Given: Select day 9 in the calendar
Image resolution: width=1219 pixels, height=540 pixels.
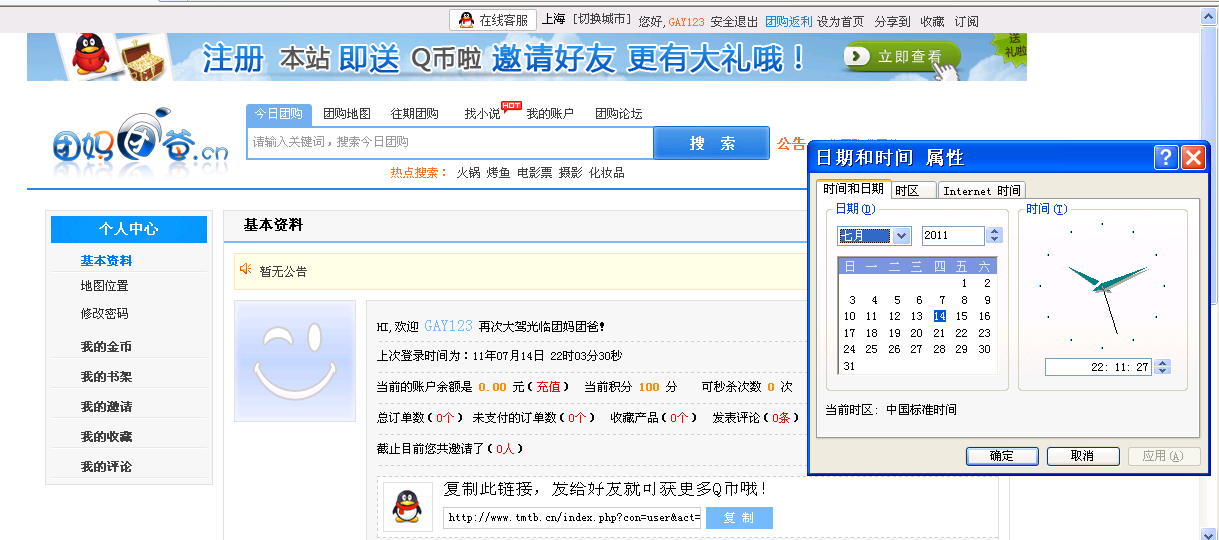Looking at the screenshot, I should pos(985,300).
